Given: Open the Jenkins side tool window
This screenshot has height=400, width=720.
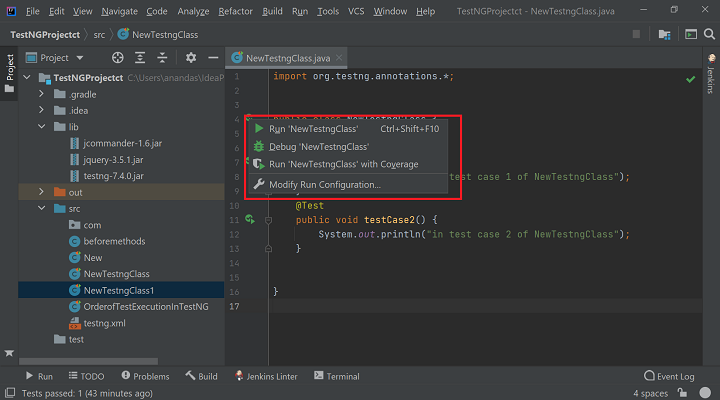Looking at the screenshot, I should coord(711,73).
